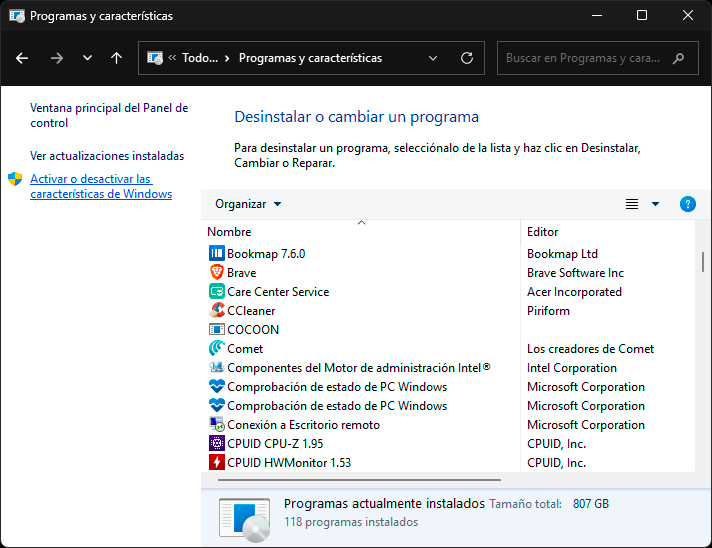Image resolution: width=712 pixels, height=548 pixels.
Task: Open Ventana principal del Panel de control
Action: click(109, 115)
